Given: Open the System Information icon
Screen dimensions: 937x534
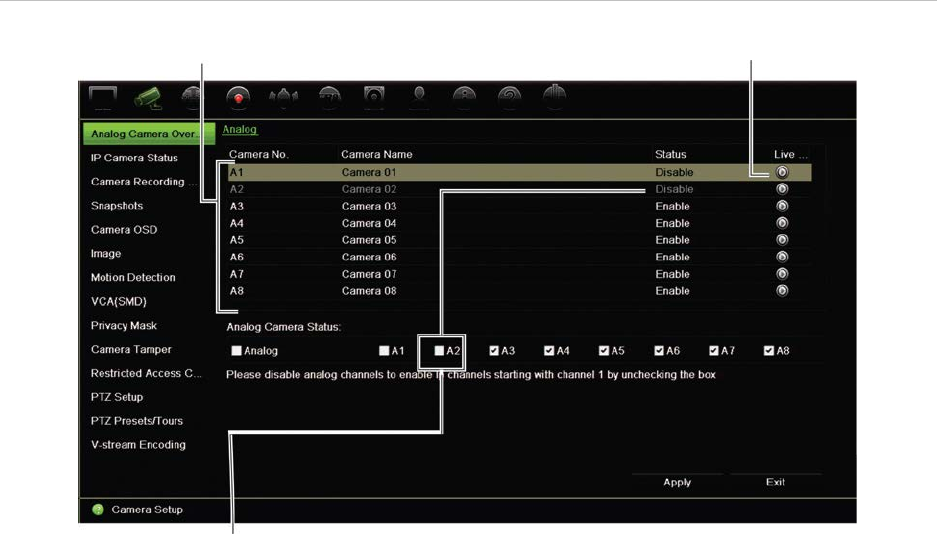Looking at the screenshot, I should (x=464, y=98).
